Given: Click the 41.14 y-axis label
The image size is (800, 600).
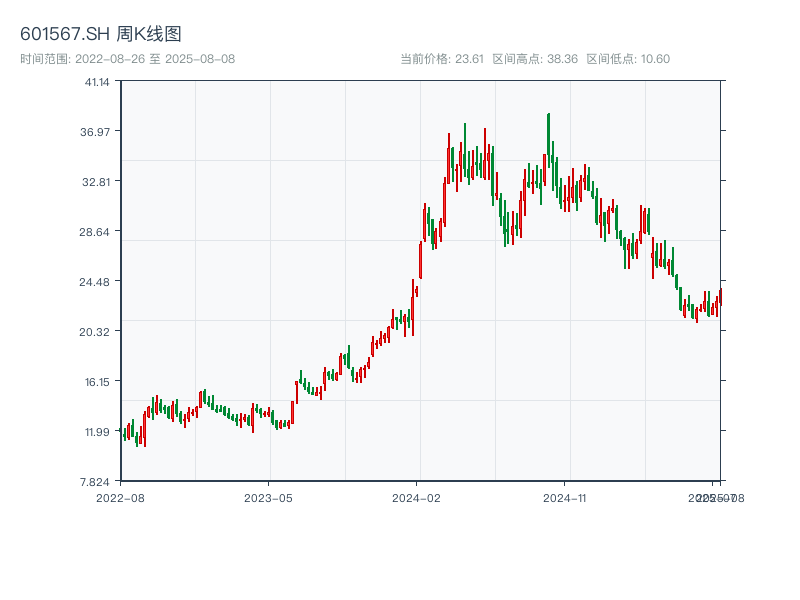Looking at the screenshot, I should (97, 82).
